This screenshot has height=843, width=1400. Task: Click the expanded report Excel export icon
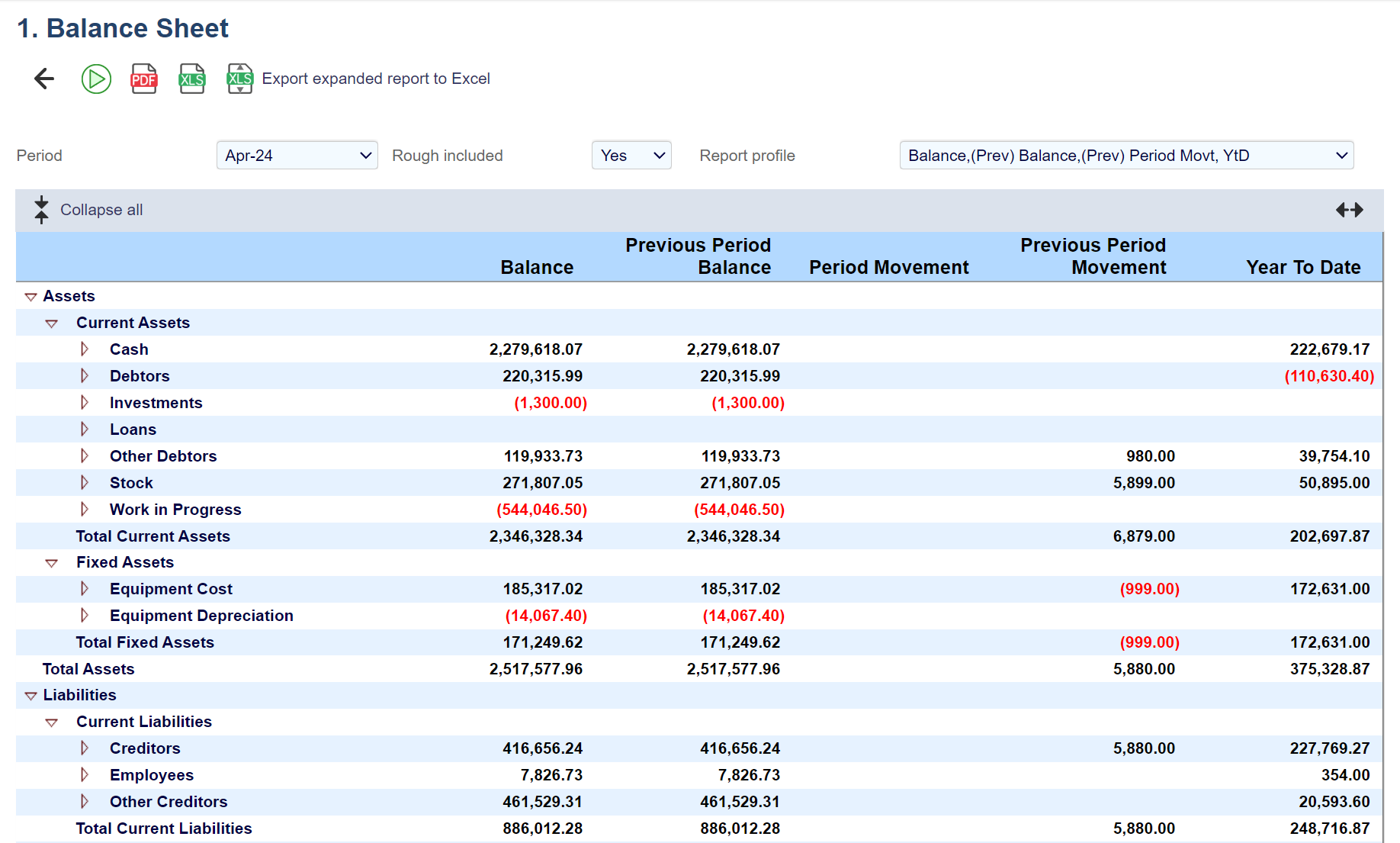click(x=239, y=79)
